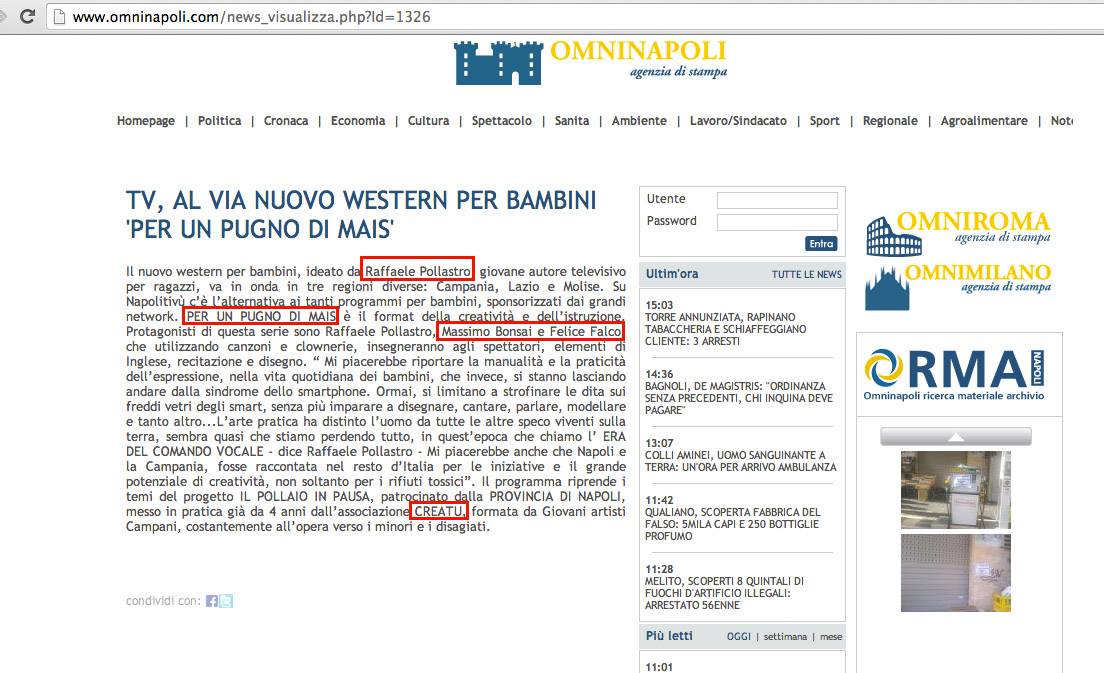Open the 11:28 Melito news item

coord(724,587)
